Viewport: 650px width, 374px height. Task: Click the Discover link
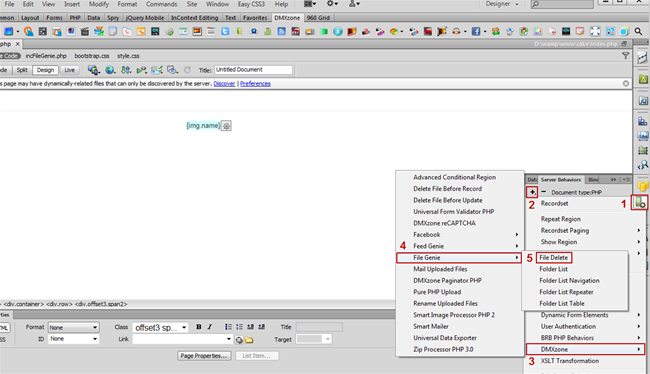pos(224,84)
